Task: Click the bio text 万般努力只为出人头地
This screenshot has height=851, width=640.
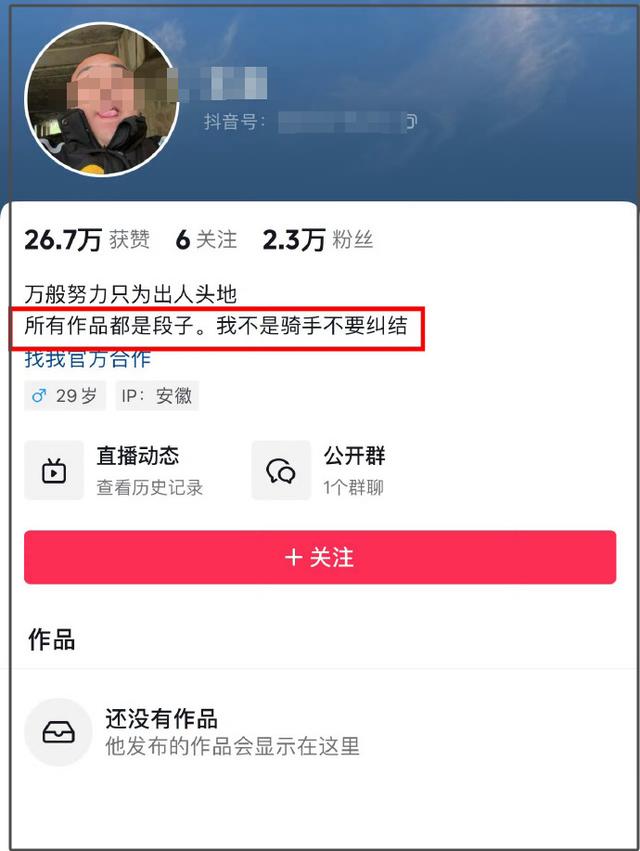Action: (x=131, y=295)
